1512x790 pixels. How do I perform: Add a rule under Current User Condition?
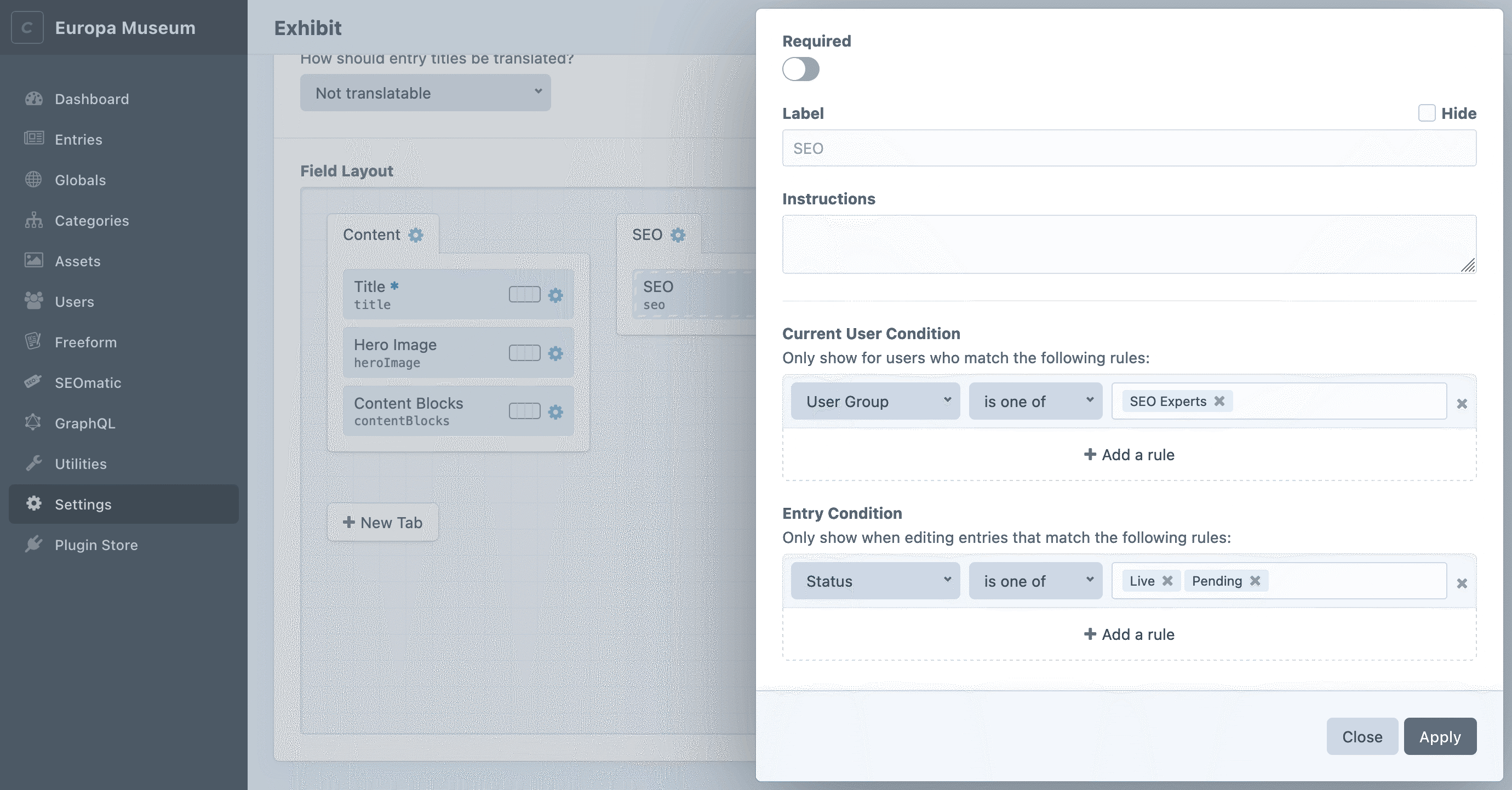(1129, 454)
